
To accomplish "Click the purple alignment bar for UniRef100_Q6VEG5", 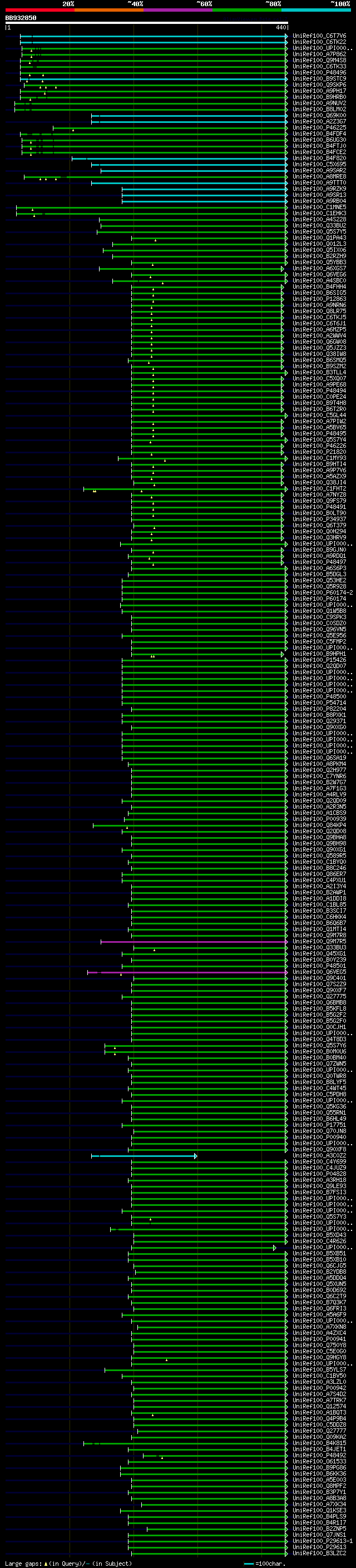I will [187, 973].
